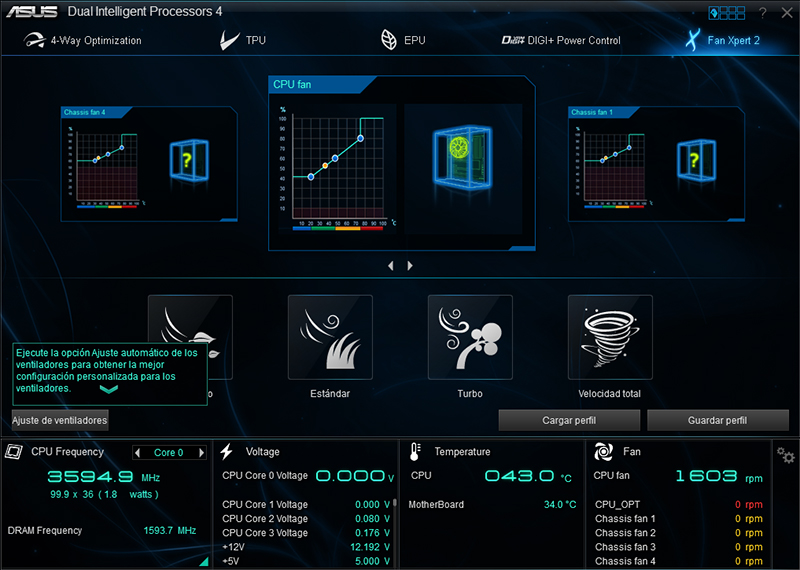Show previous fan with left arrow
Screen dimensions: 800x570
click(x=390, y=266)
